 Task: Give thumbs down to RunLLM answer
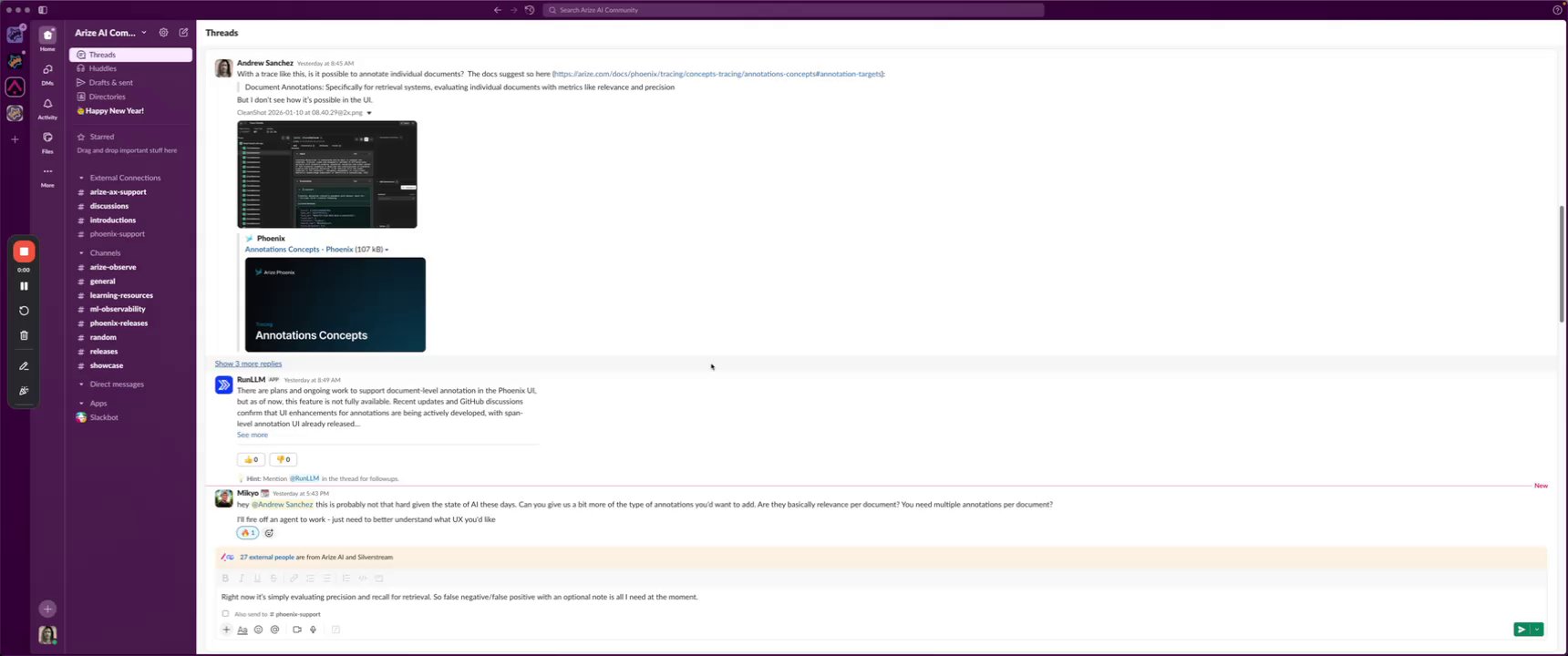tap(284, 459)
